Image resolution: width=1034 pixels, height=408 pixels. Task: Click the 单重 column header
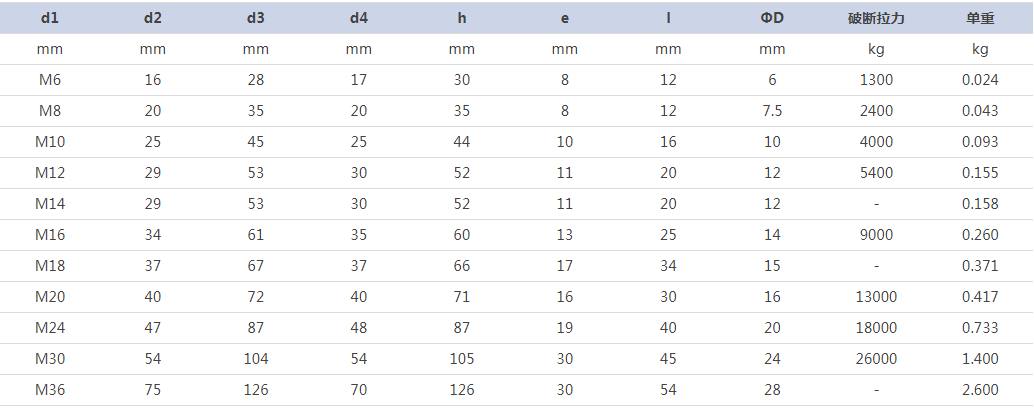click(980, 18)
